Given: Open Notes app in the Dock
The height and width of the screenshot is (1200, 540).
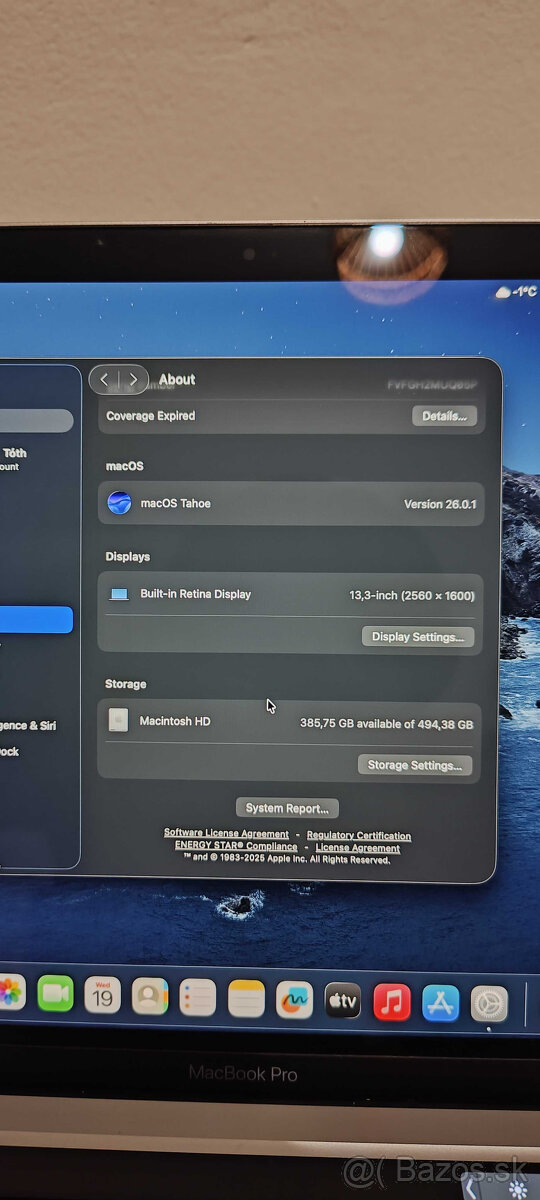Looking at the screenshot, I should coord(246,998).
